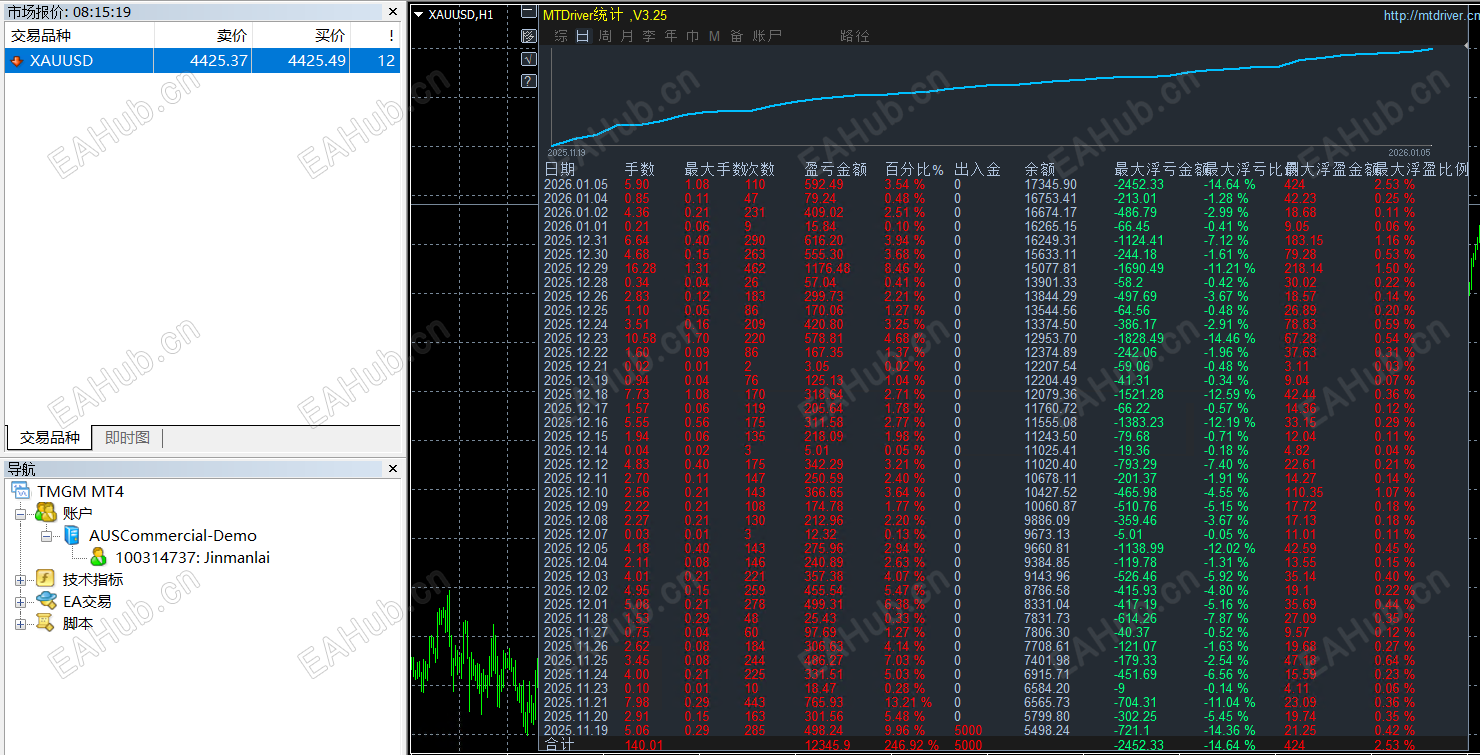Click the 手数 column header in statistics table
This screenshot has height=755, width=1480.
point(640,170)
